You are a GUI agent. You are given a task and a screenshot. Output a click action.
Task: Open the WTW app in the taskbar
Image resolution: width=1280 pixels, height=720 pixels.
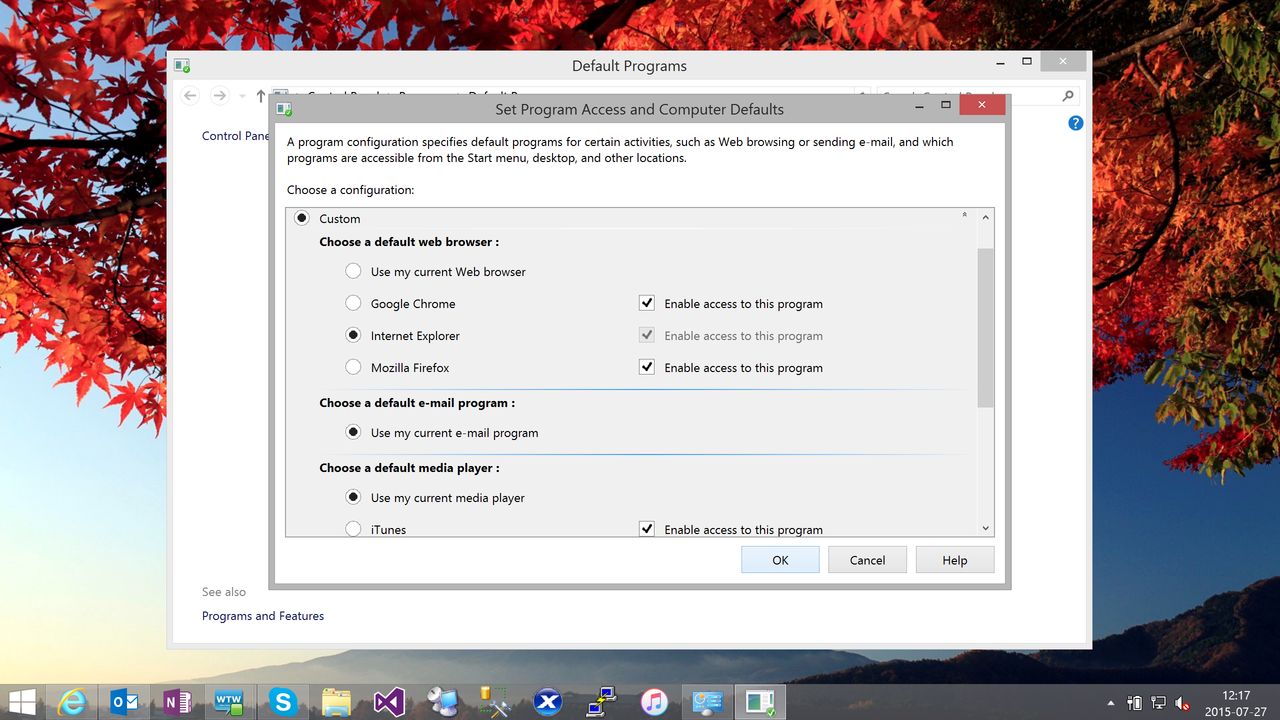click(229, 702)
